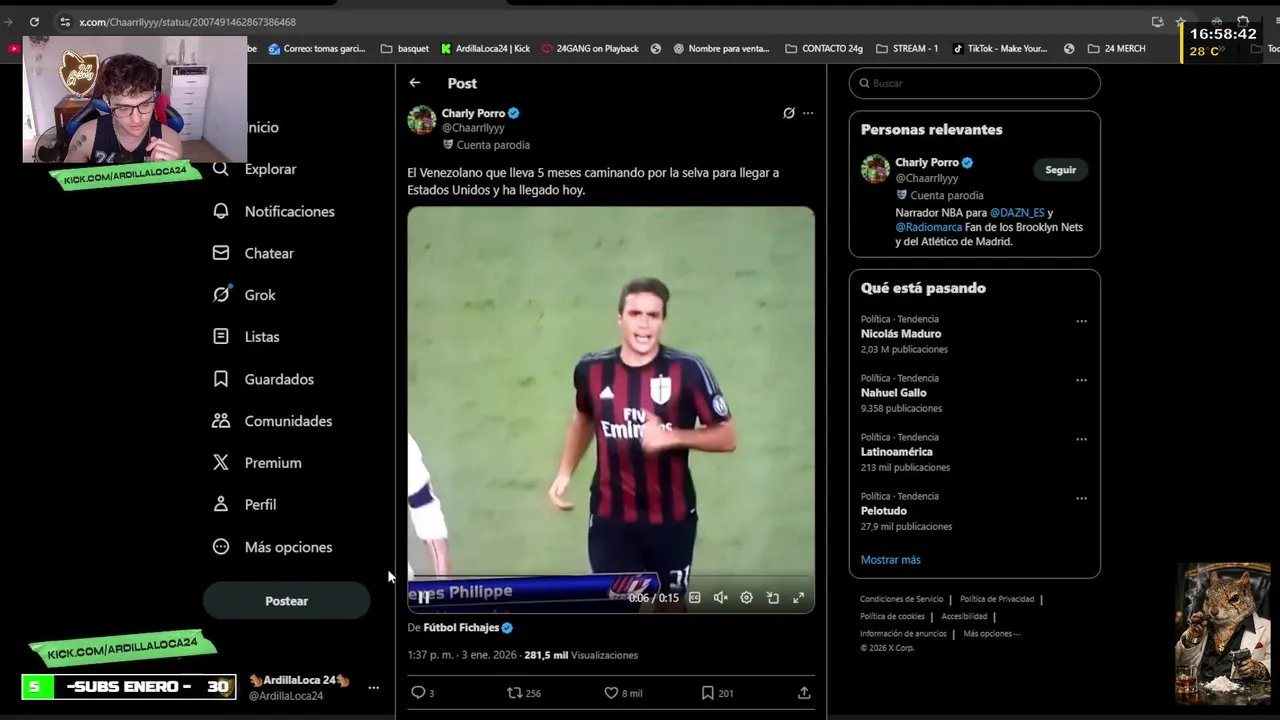The height and width of the screenshot is (720, 1280).
Task: Click Charly Porro avatar on post
Action: (x=422, y=120)
